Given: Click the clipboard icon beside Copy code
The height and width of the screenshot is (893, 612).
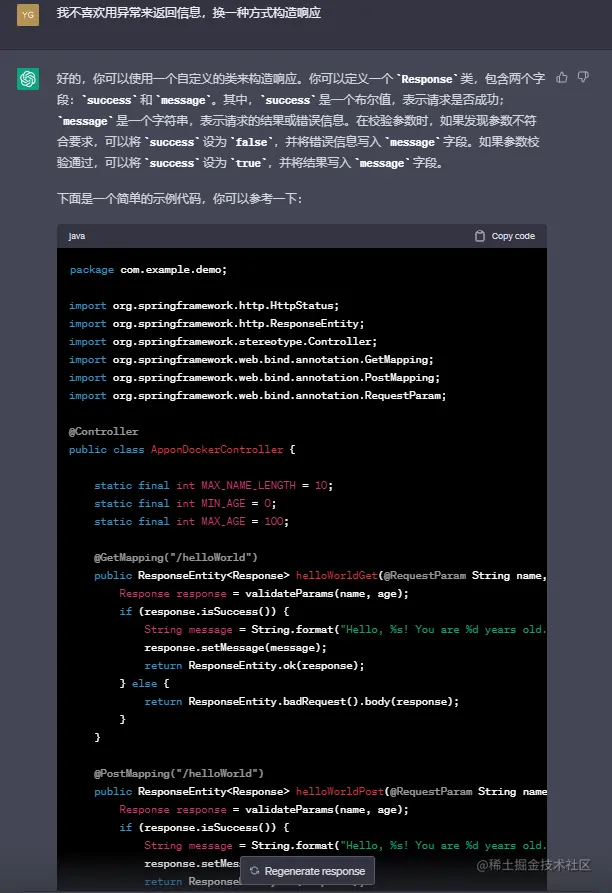Looking at the screenshot, I should [x=480, y=236].
